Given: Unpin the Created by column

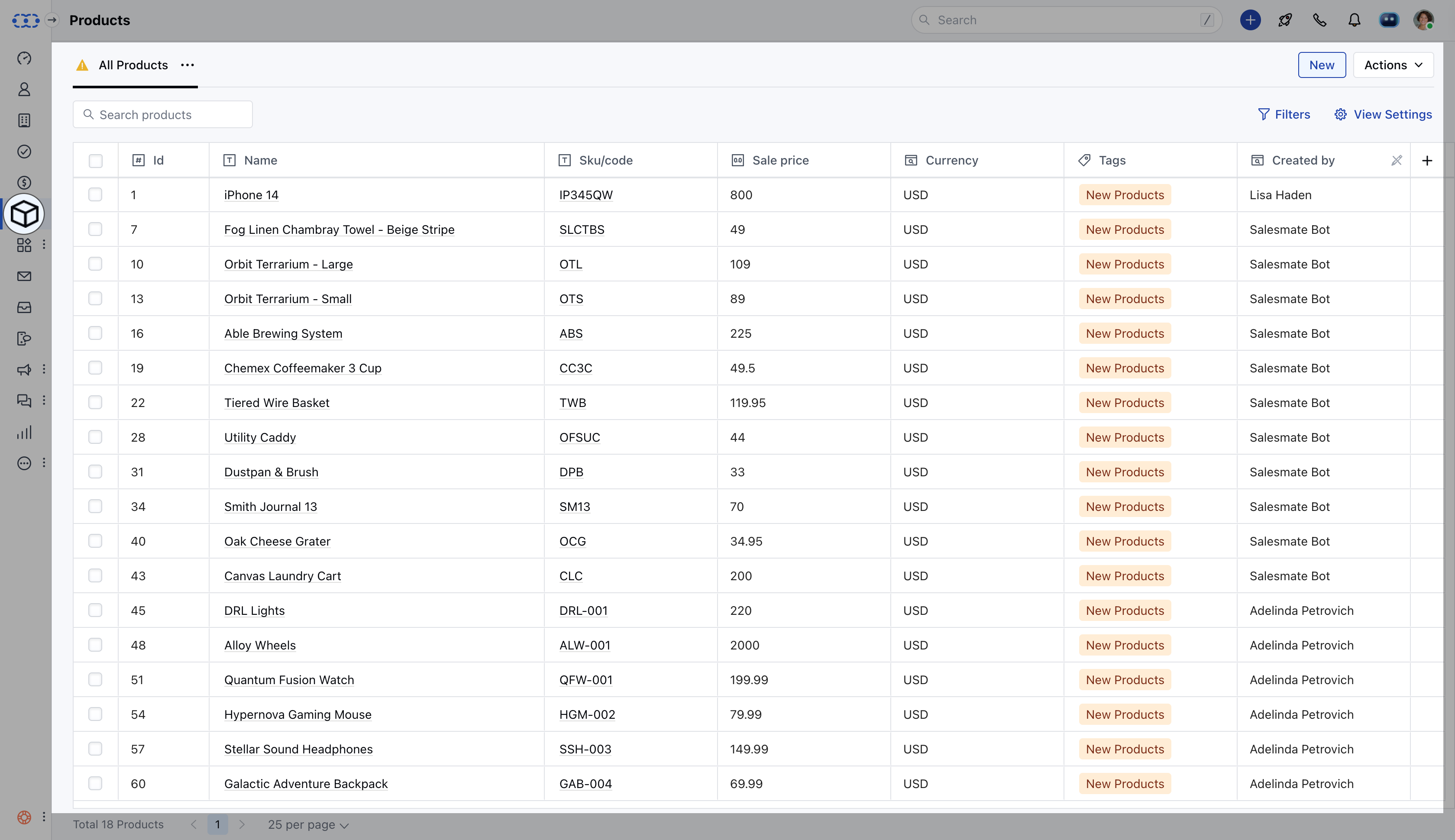Looking at the screenshot, I should click(1396, 160).
